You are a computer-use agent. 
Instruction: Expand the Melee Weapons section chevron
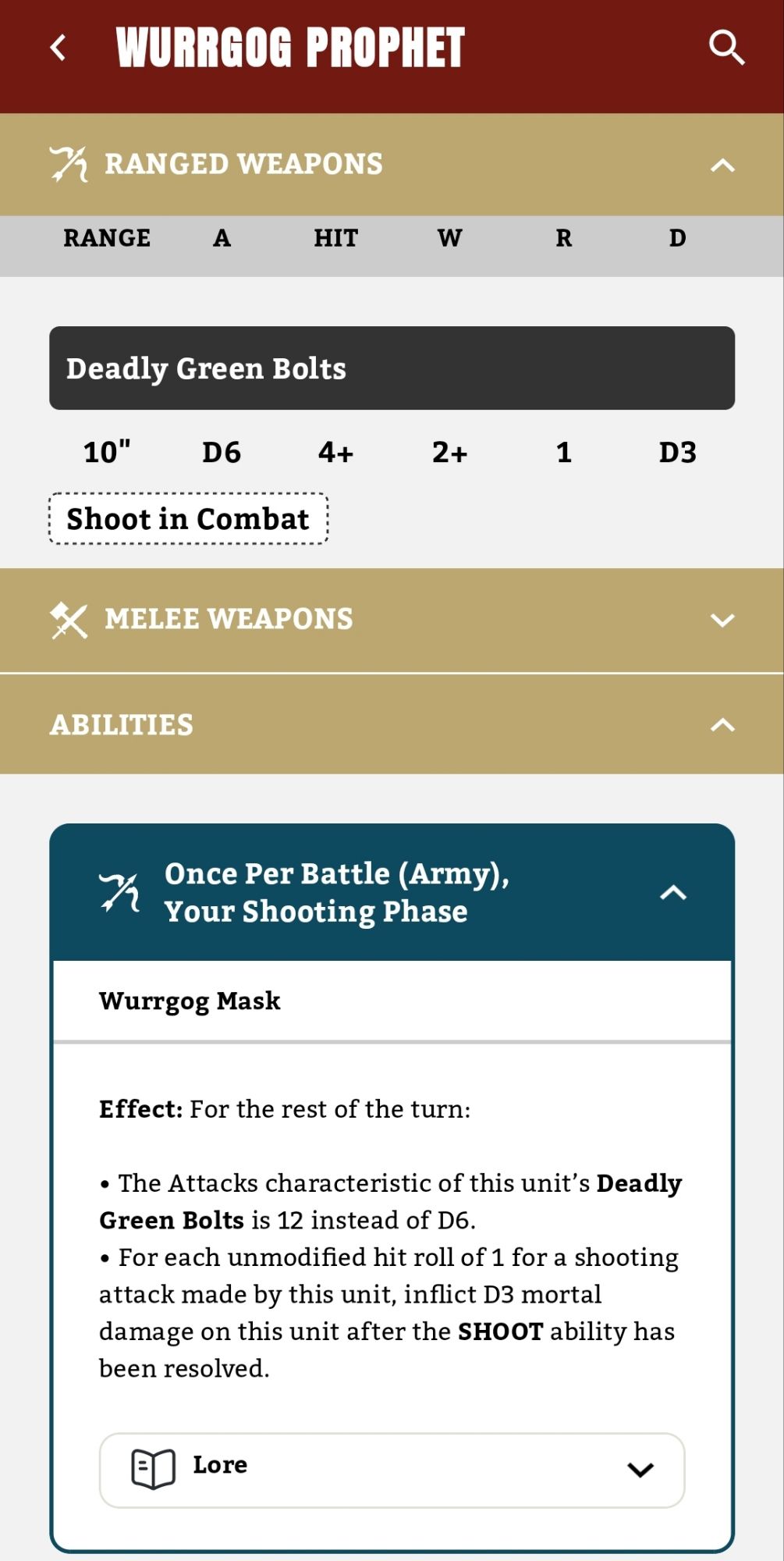point(723,620)
